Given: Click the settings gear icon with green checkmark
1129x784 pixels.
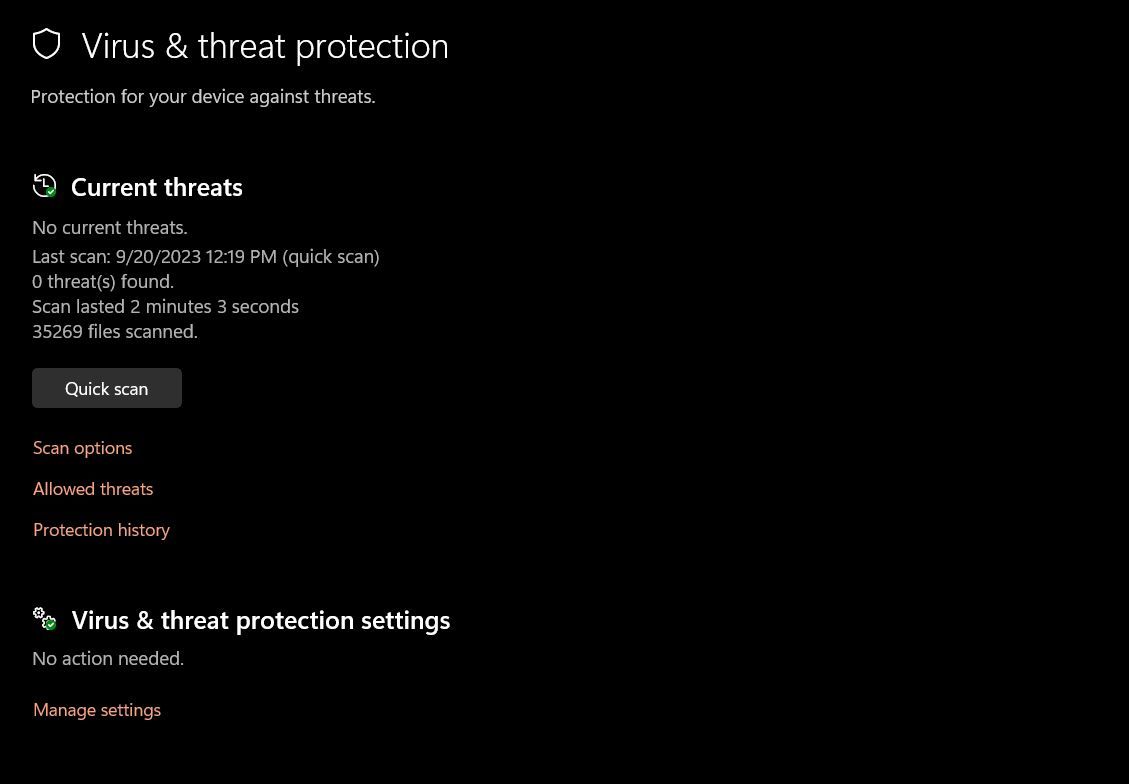Looking at the screenshot, I should pos(44,619).
